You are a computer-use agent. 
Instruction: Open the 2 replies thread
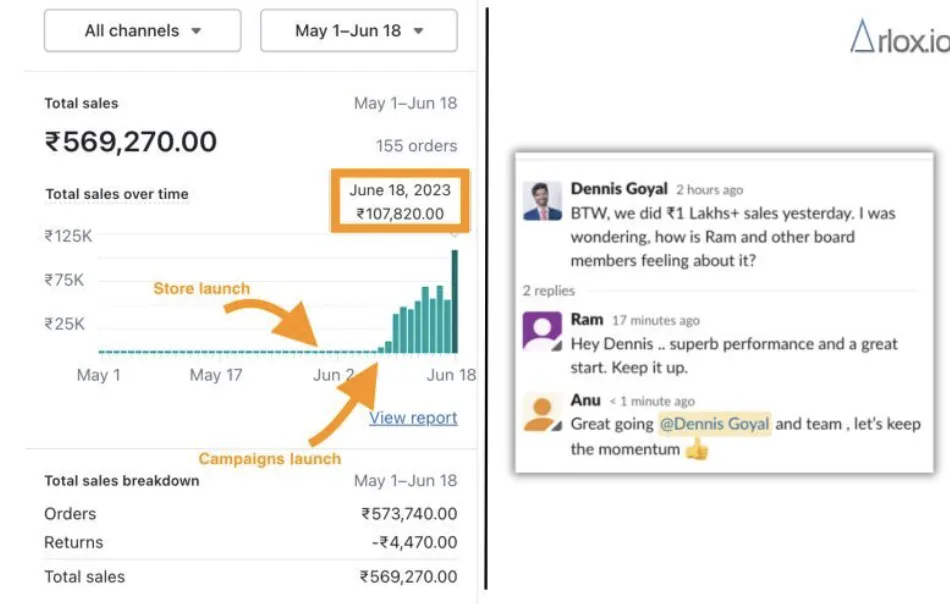tap(549, 291)
